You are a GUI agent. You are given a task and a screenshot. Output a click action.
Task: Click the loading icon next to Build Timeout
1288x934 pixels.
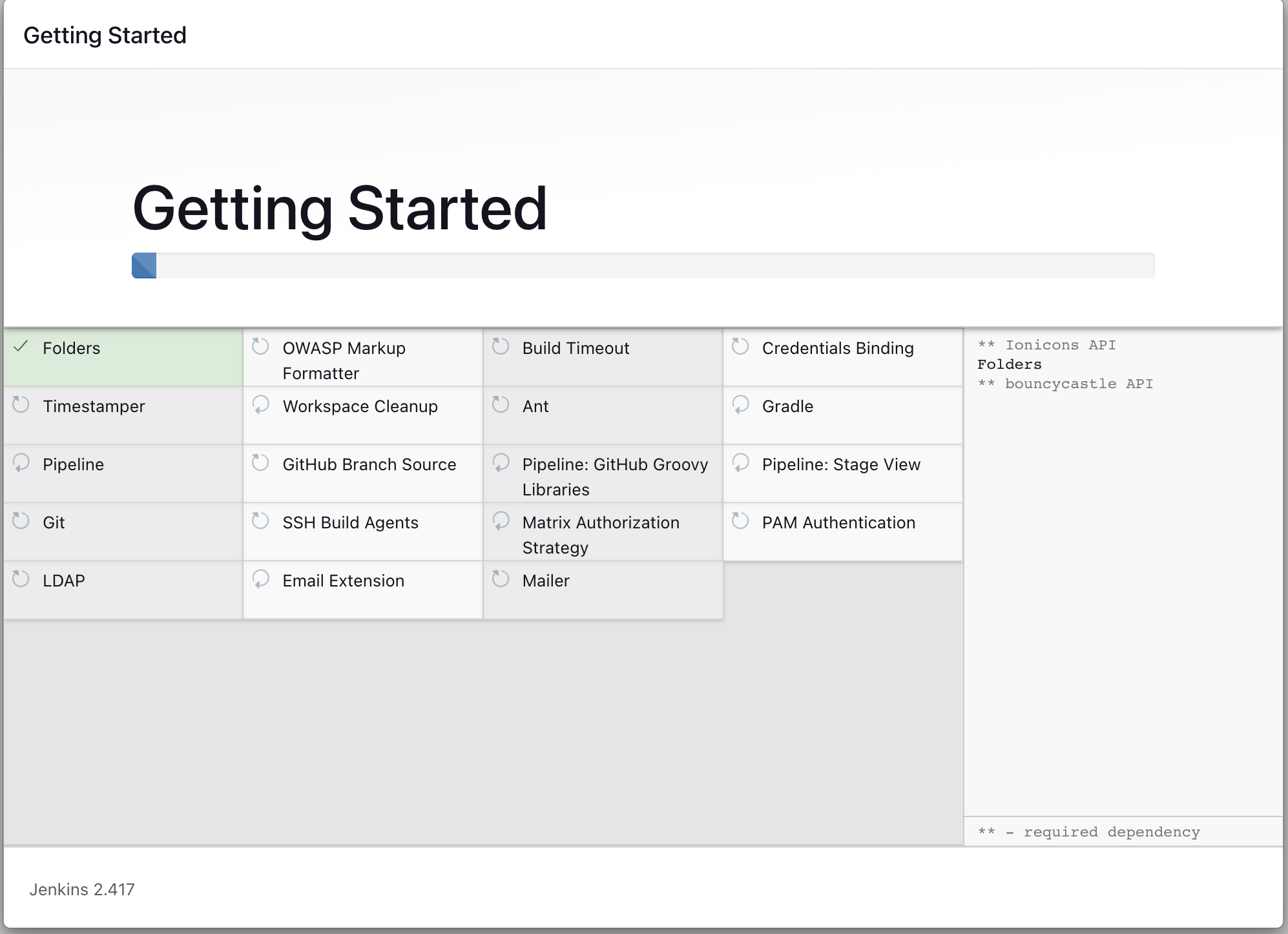[x=501, y=347]
